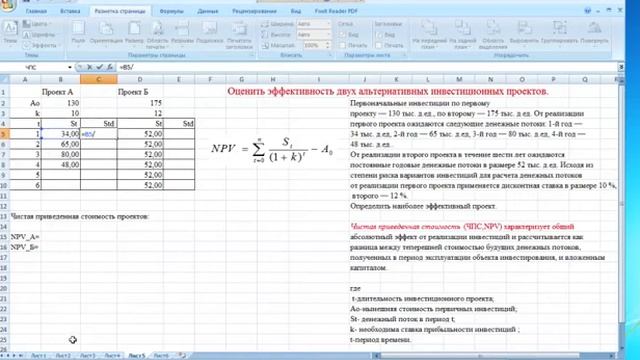640x360 pixels.
Task: Cancel formula entry with X button
Action: click(x=89, y=67)
